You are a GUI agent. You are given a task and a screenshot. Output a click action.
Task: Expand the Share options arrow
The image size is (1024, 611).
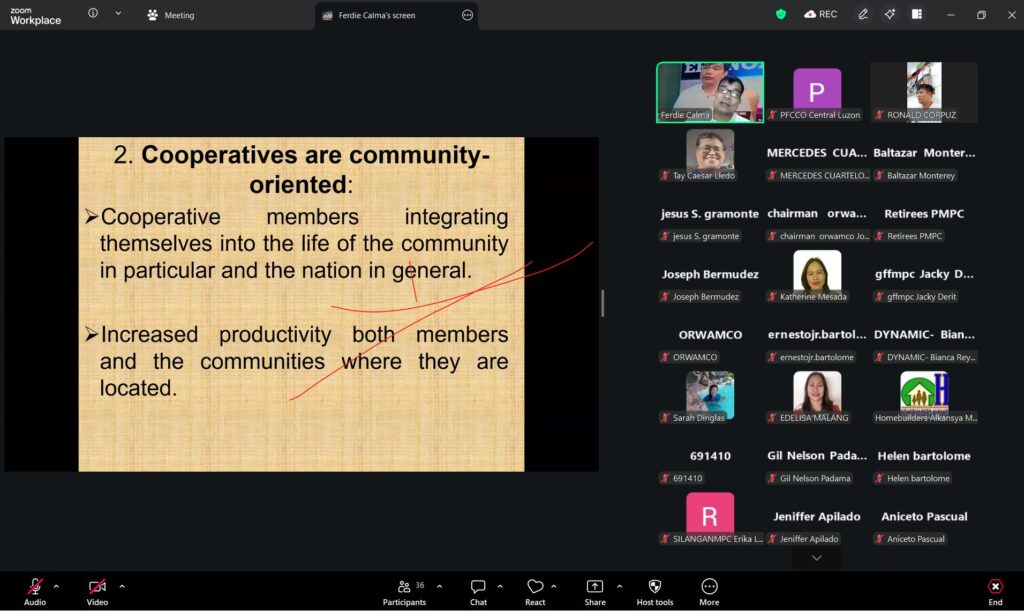[x=619, y=586]
